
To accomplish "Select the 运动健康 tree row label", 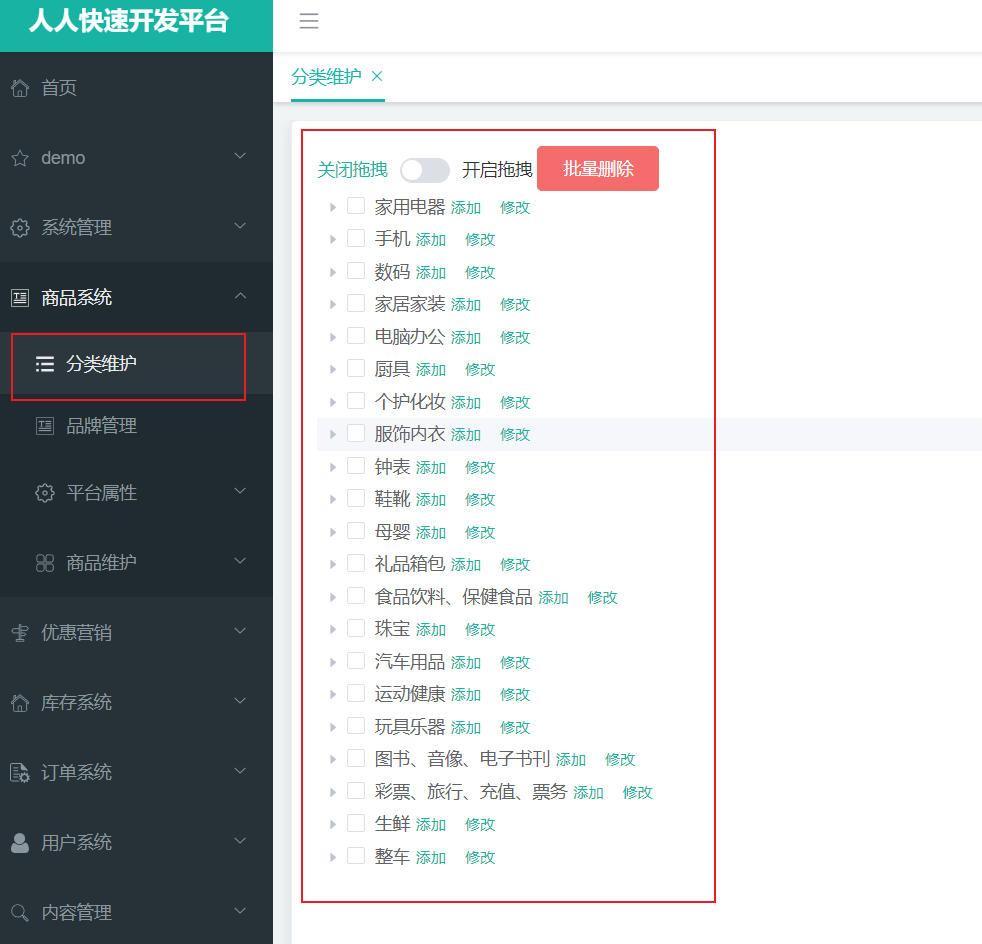I will click(x=410, y=694).
